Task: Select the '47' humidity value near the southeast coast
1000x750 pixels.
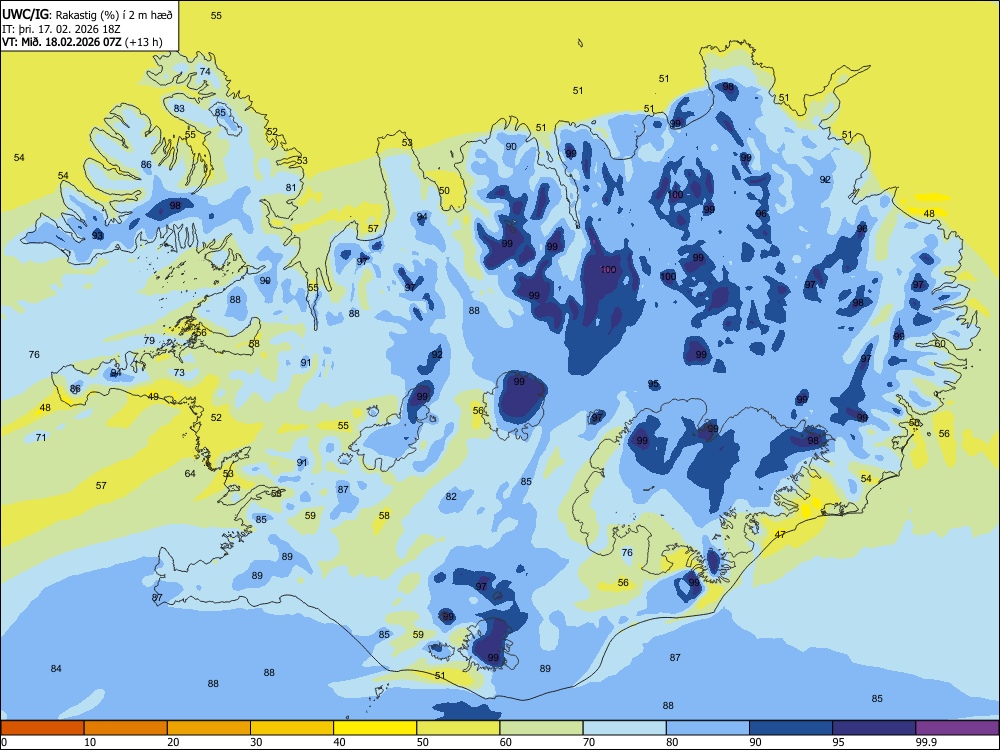Action: [x=780, y=534]
